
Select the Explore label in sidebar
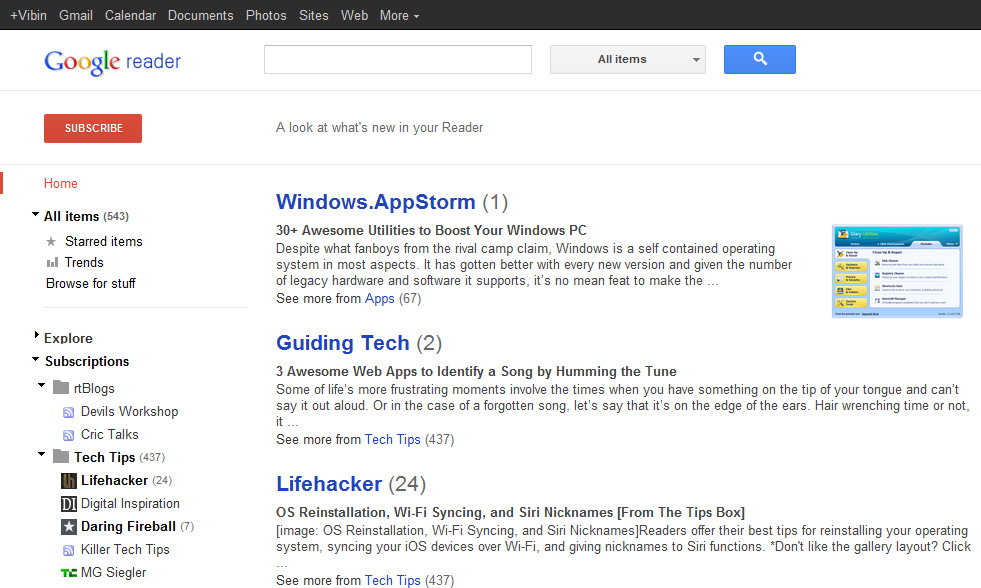[68, 338]
